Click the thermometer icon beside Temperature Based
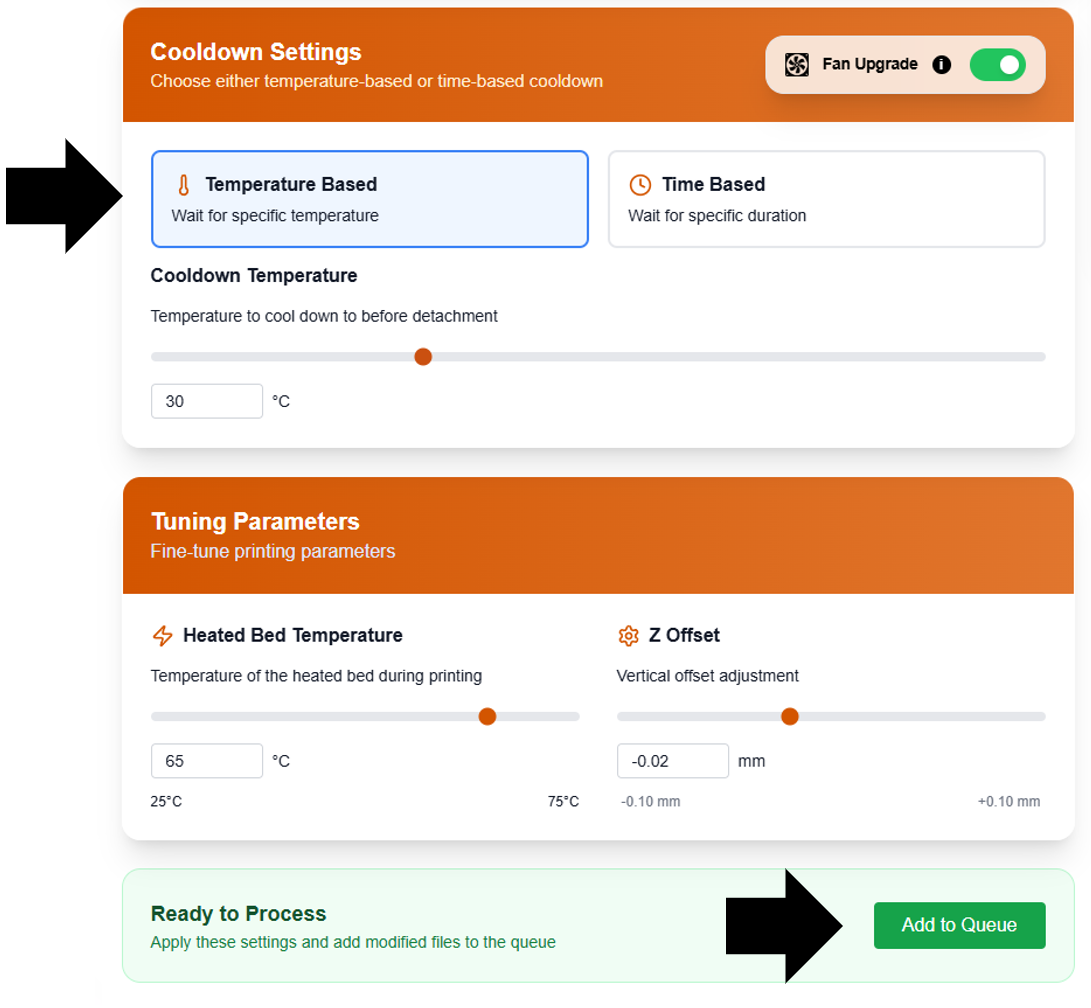1091x1008 pixels. [184, 184]
